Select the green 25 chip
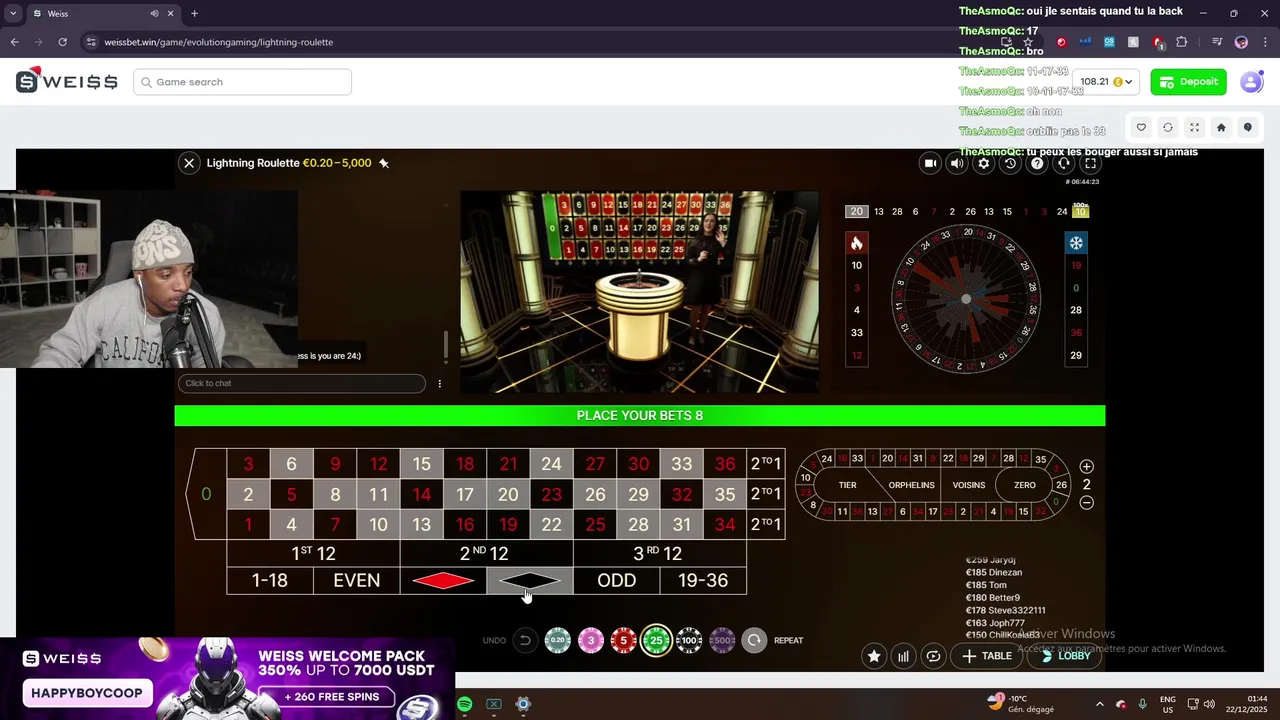The height and width of the screenshot is (720, 1280). [656, 640]
